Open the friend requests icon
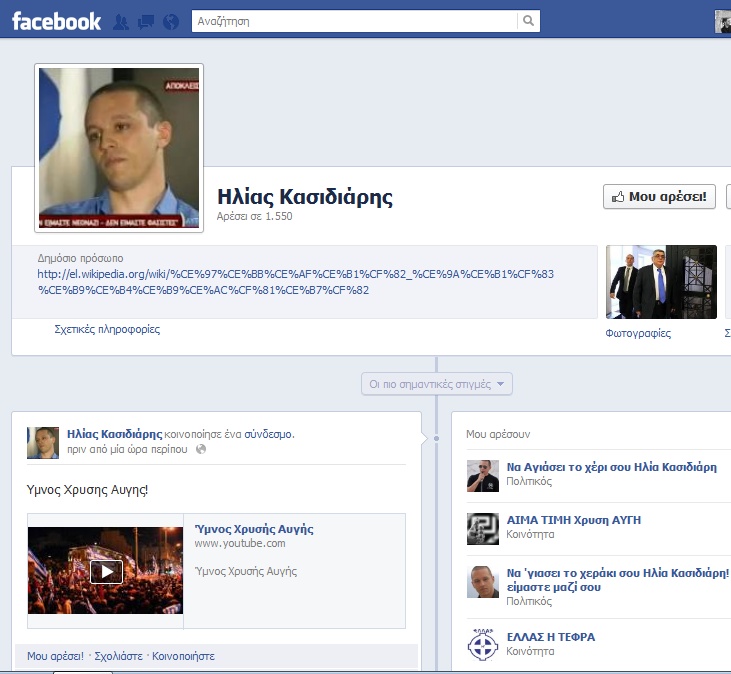This screenshot has height=674, width=731. pyautogui.click(x=122, y=21)
